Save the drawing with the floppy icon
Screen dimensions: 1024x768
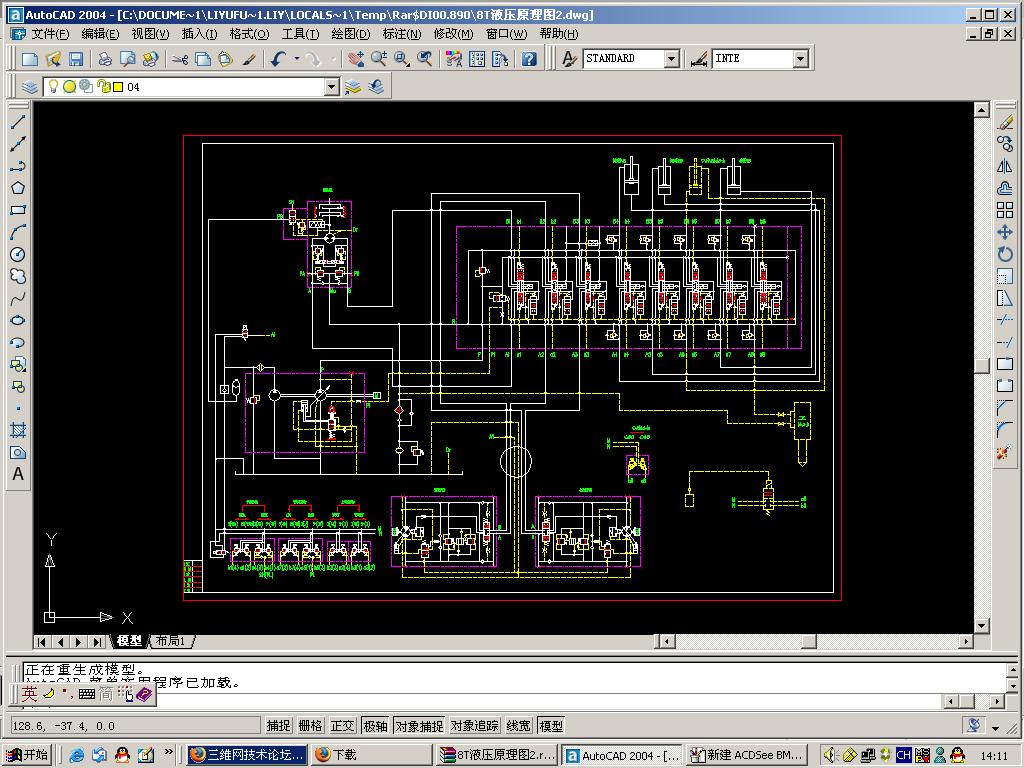76,59
